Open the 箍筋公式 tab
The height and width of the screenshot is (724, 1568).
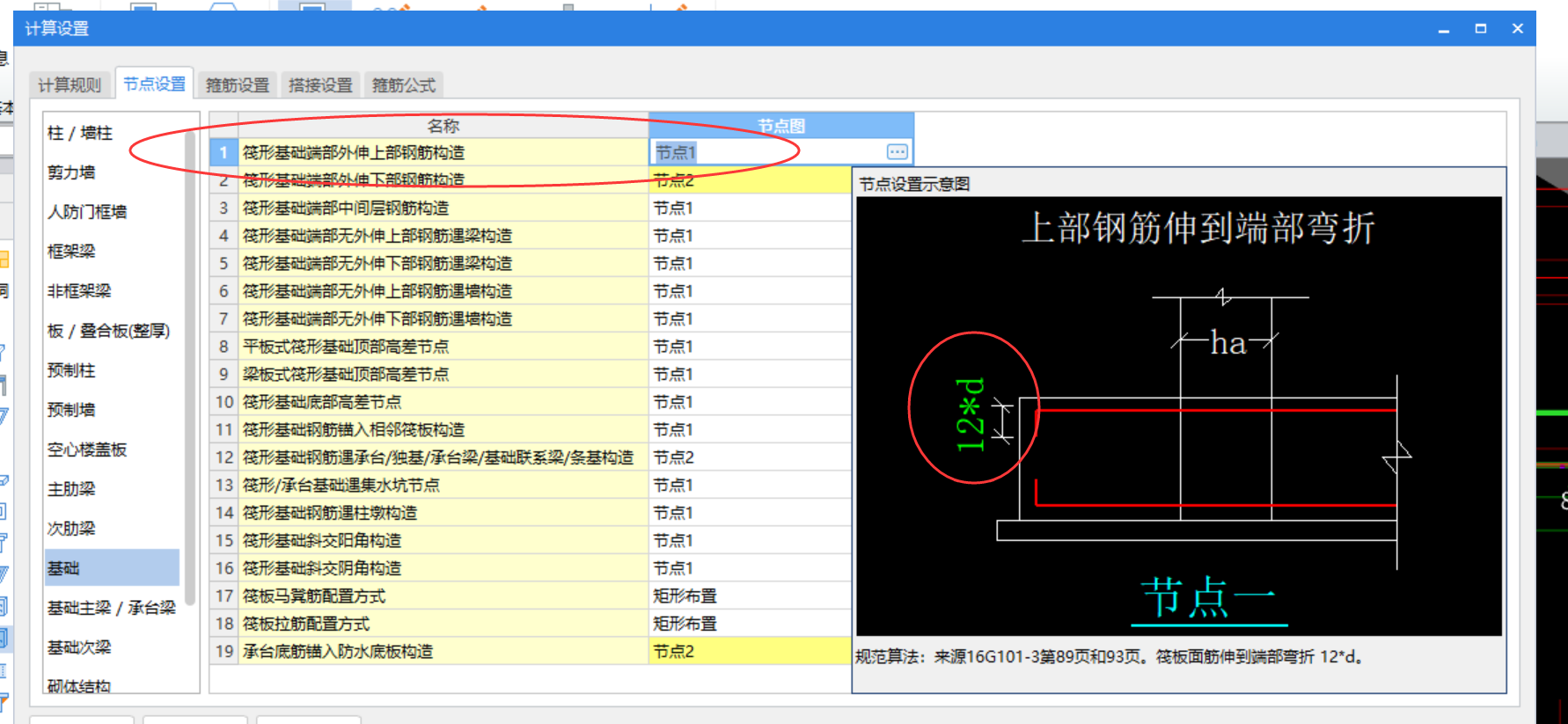pos(404,84)
